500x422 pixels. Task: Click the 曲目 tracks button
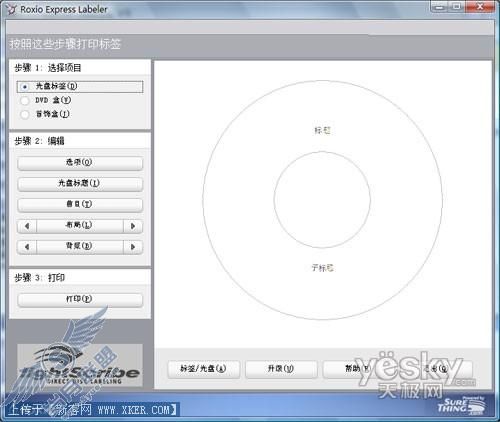80,205
